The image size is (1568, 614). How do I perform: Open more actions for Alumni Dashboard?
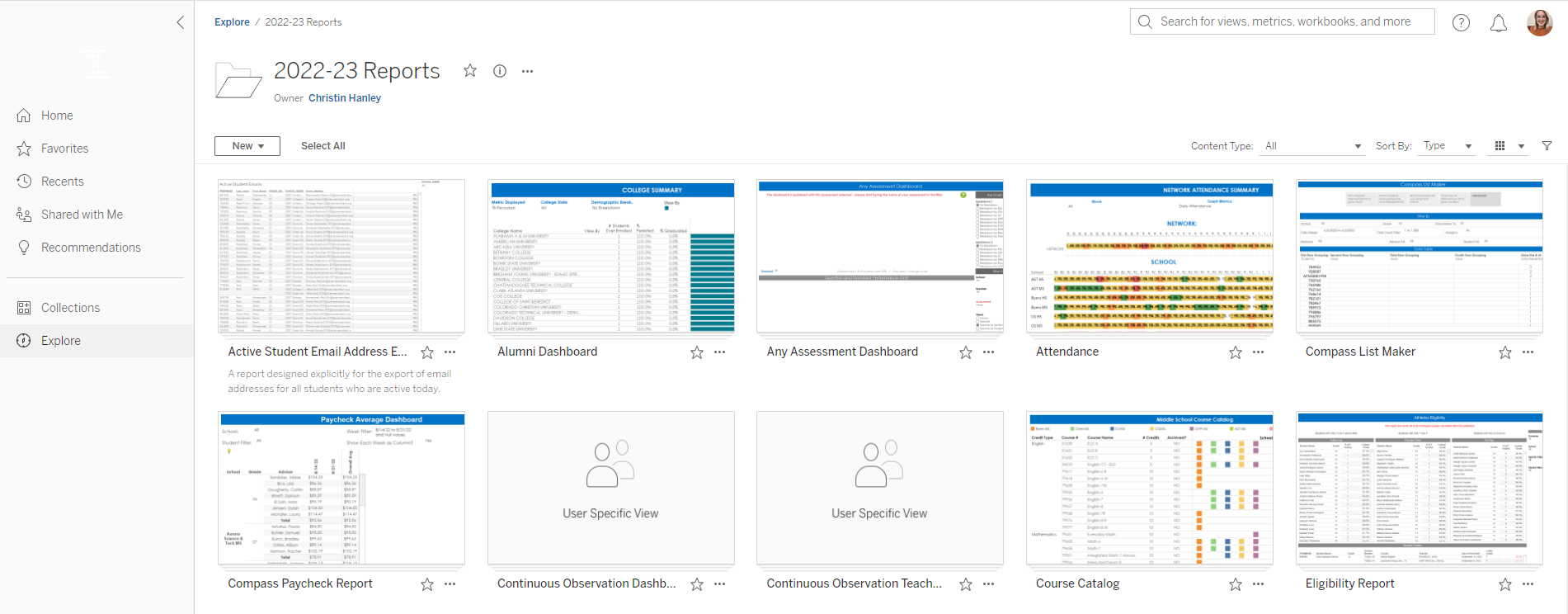(720, 352)
